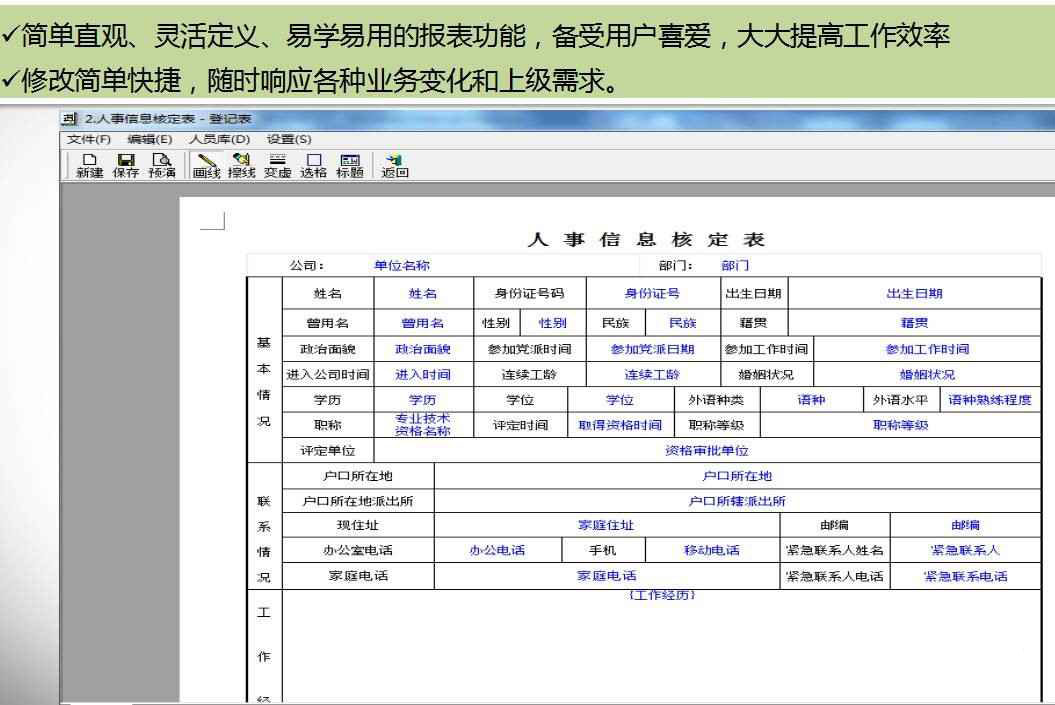
Task: Activate the 选格 (select cell) tool
Action: tap(314, 165)
